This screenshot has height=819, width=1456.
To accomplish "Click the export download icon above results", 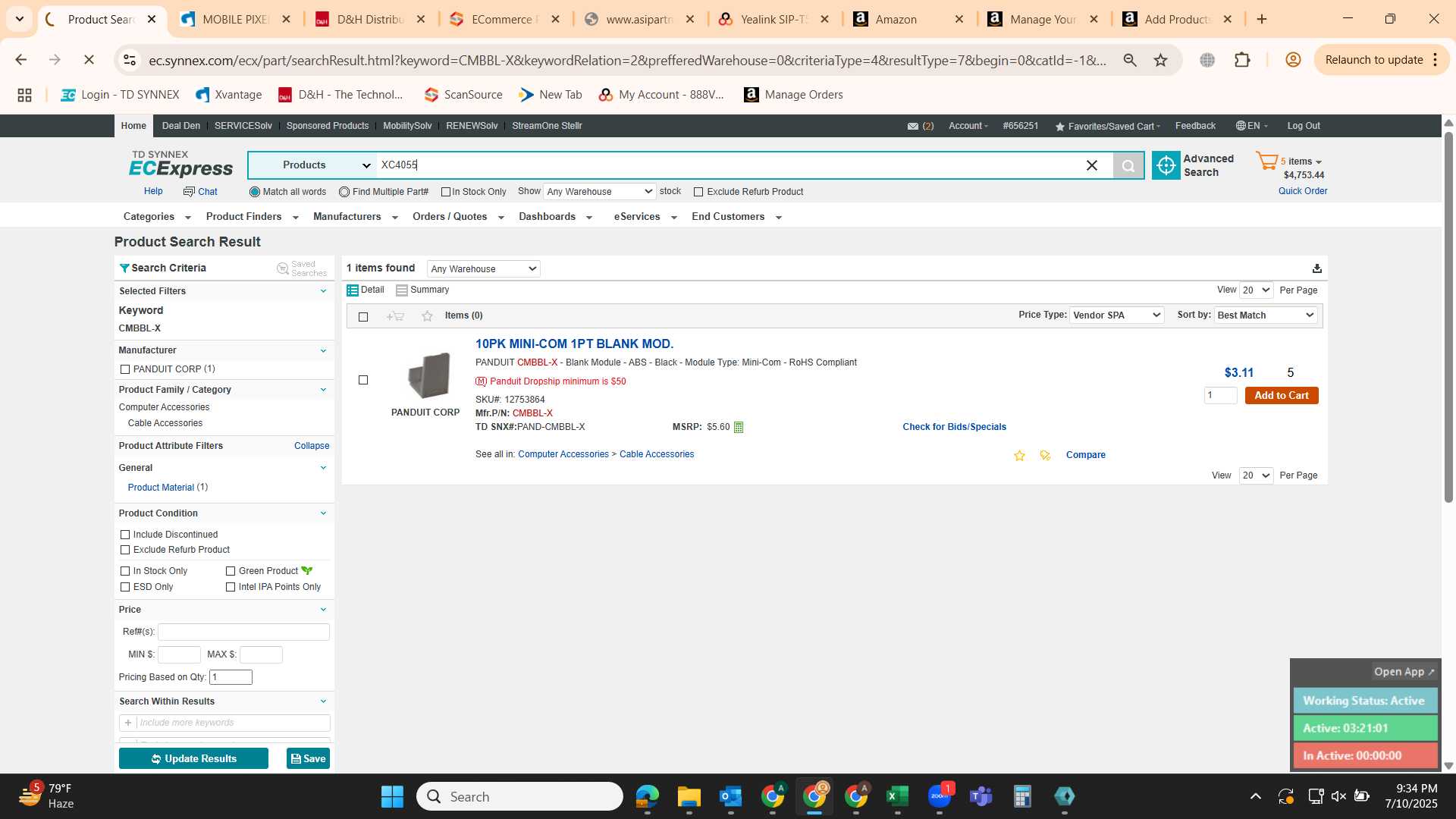I will [x=1317, y=268].
